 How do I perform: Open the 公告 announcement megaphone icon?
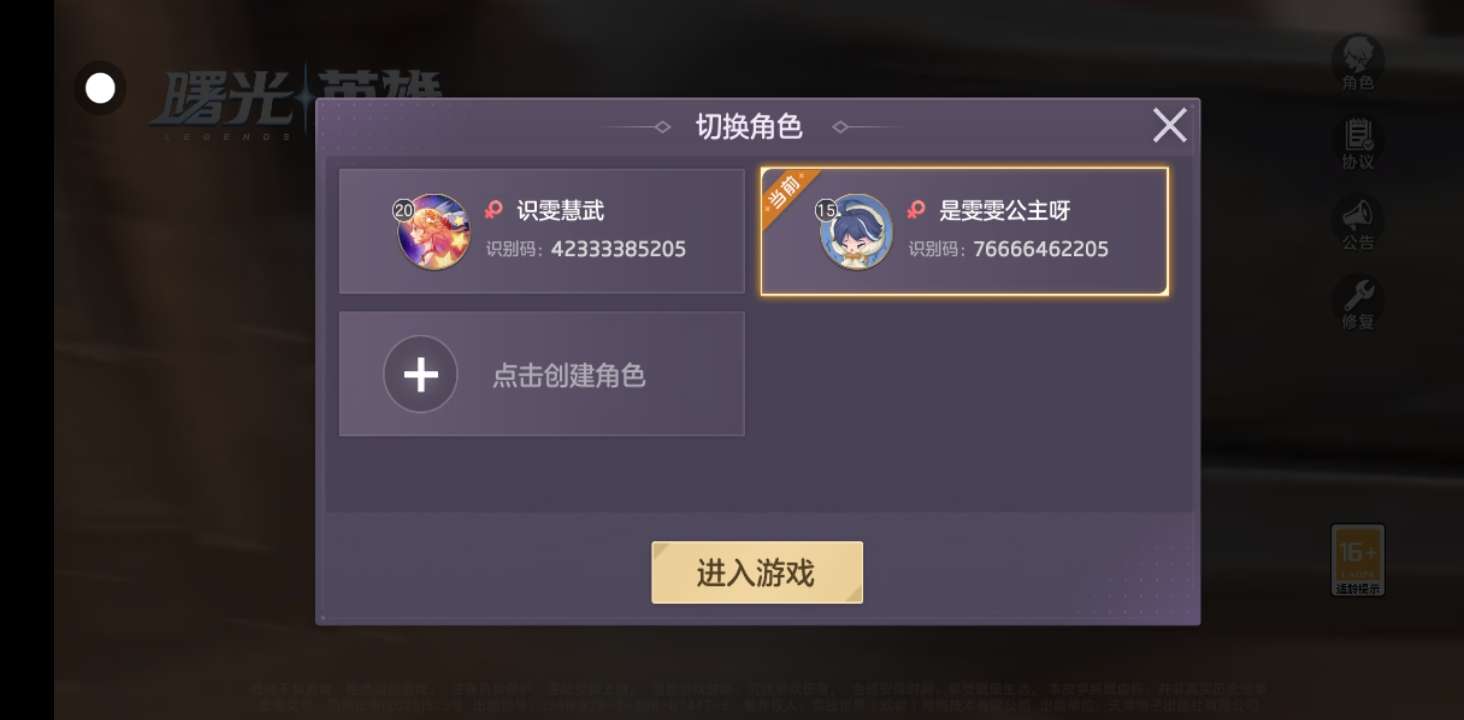click(1358, 222)
